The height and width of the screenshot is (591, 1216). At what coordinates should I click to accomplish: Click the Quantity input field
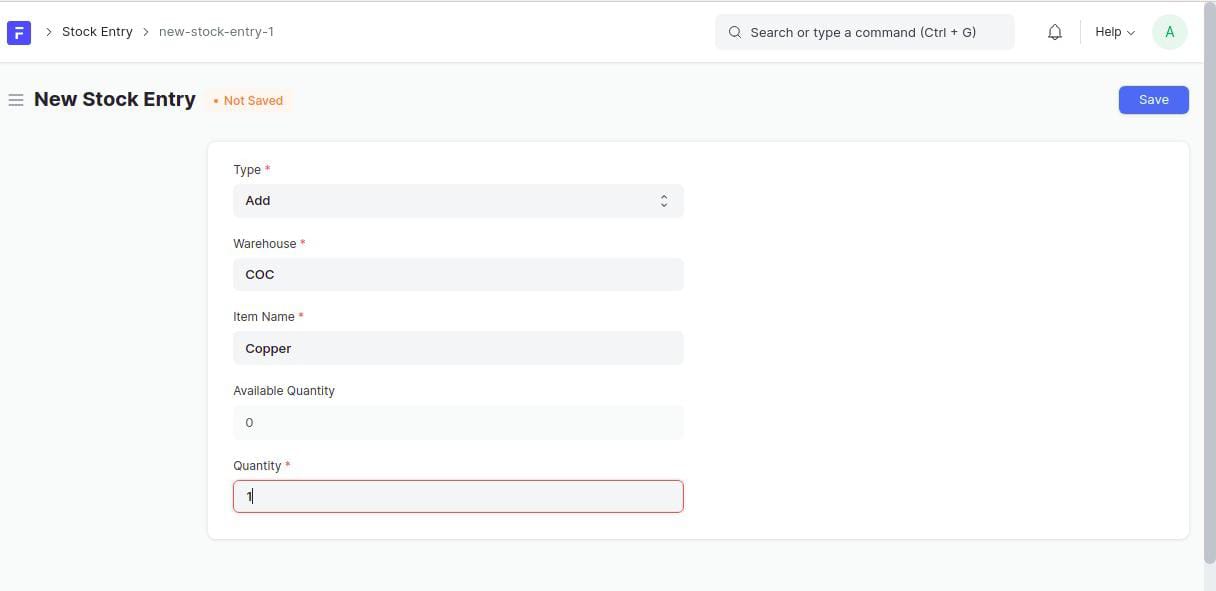[x=458, y=496]
